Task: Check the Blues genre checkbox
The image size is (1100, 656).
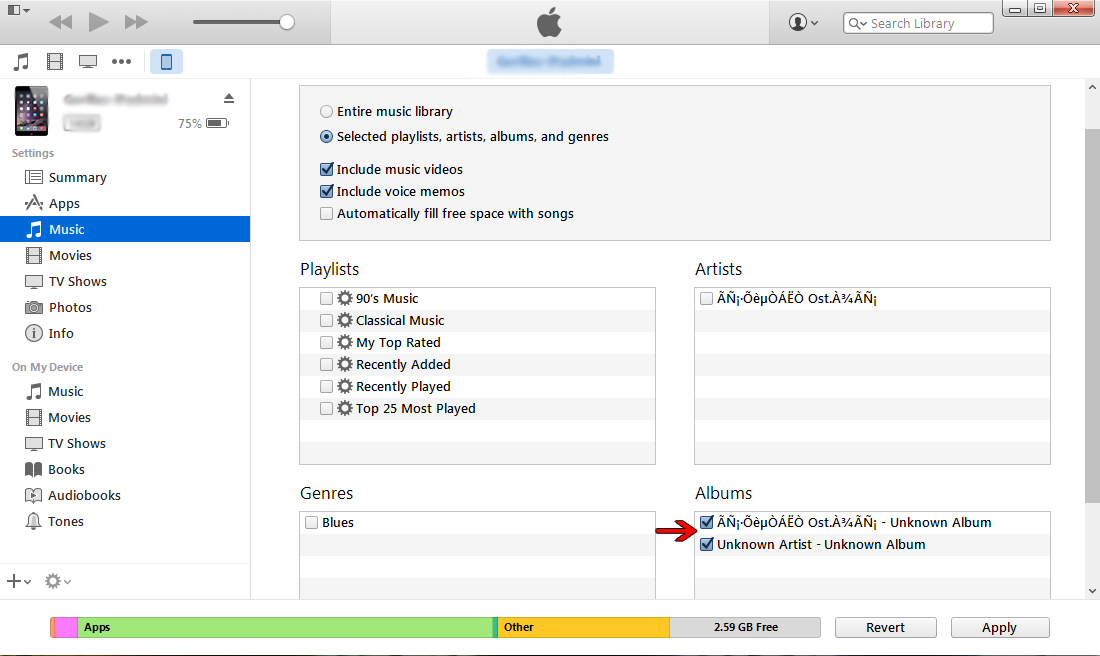Action: [311, 523]
